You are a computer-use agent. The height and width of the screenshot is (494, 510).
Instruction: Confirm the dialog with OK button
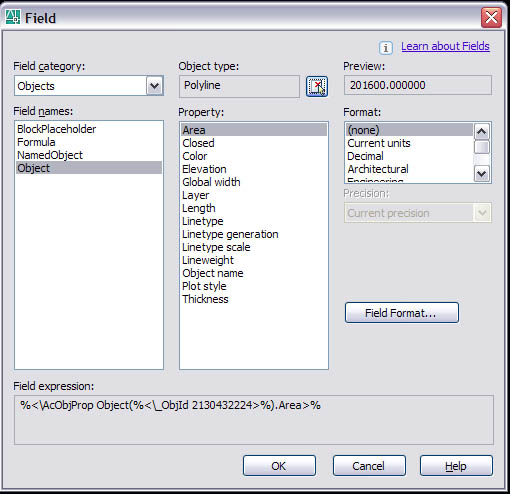(279, 466)
